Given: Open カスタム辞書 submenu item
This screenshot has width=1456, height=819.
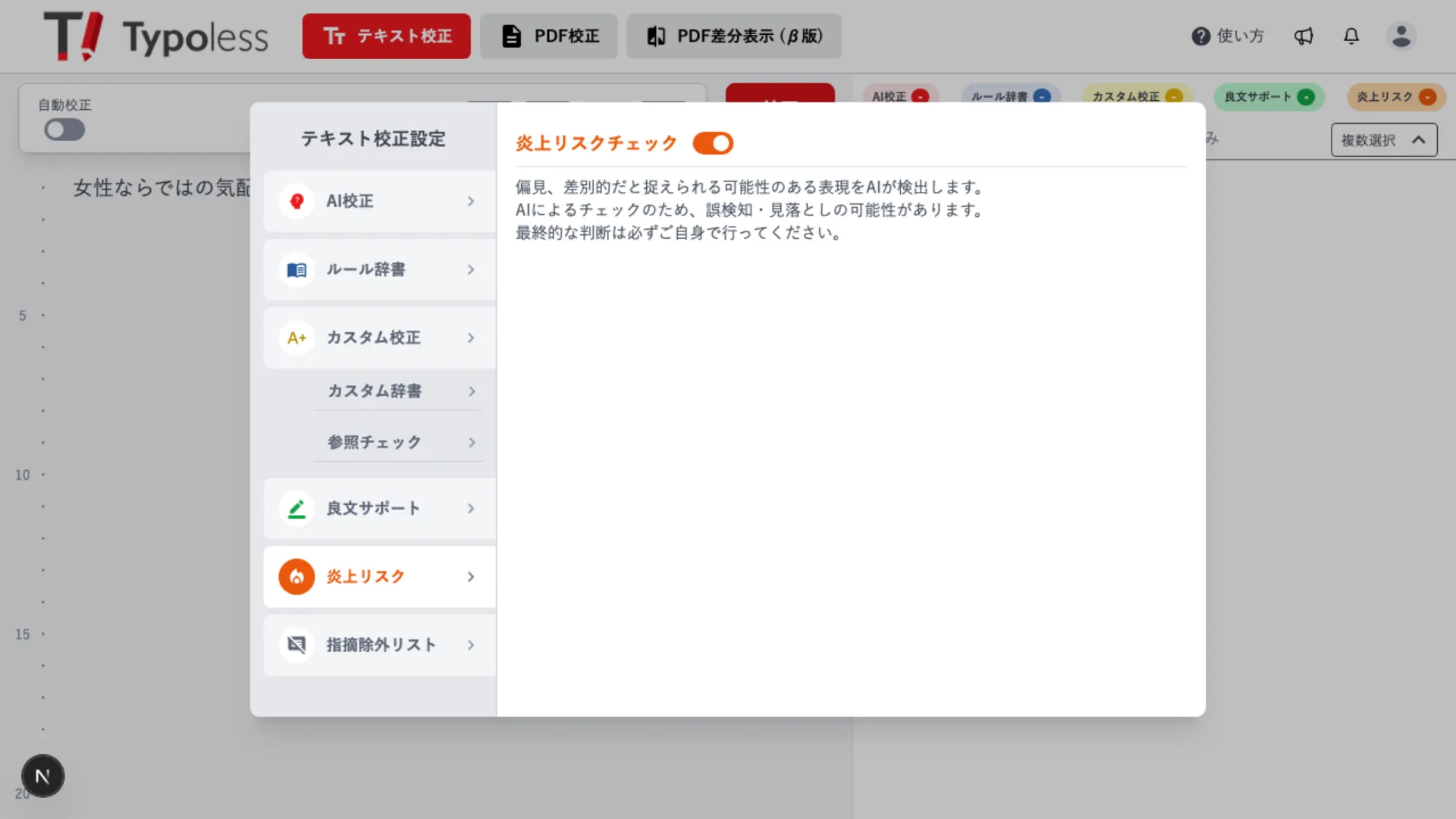Looking at the screenshot, I should click(x=398, y=391).
